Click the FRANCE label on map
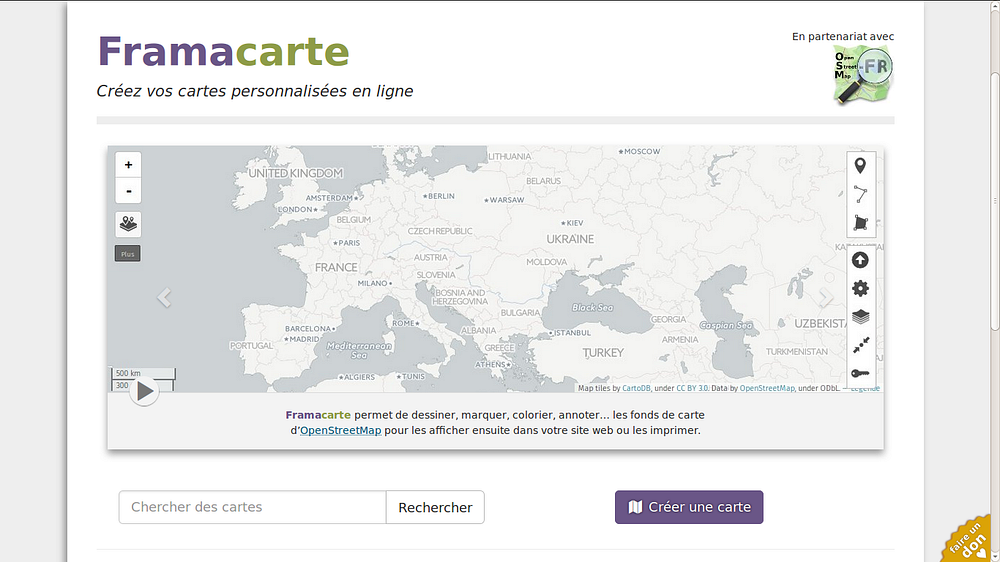Viewport: 1000px width, 562px height. 336,267
